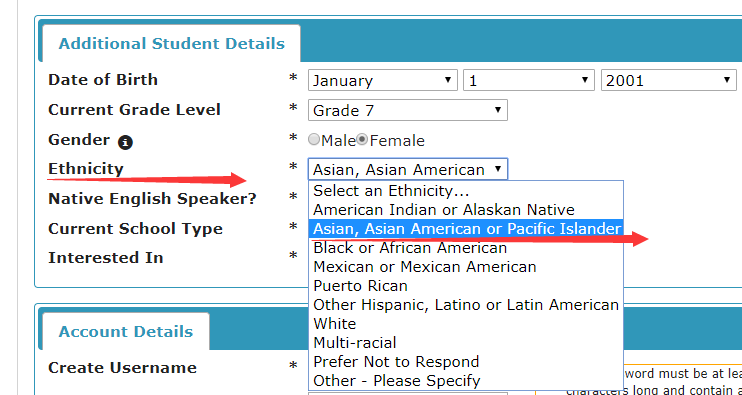742x395 pixels.
Task: Click the Account Details tab
Action: tap(126, 331)
